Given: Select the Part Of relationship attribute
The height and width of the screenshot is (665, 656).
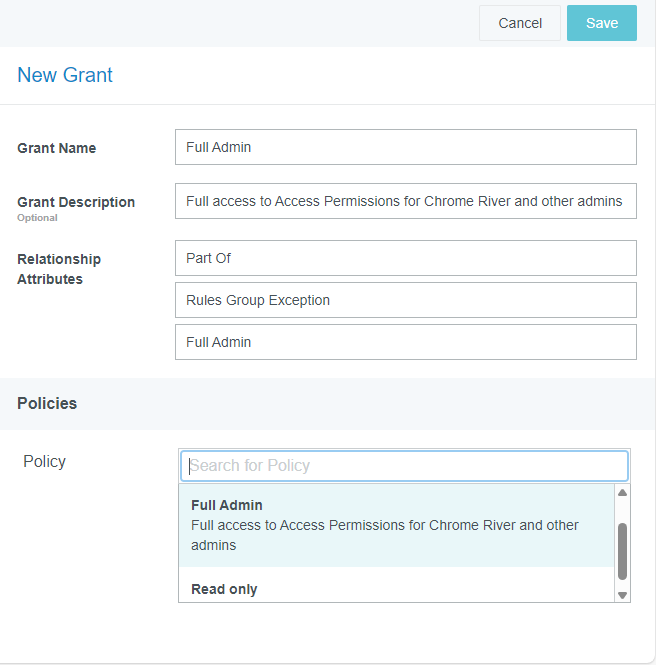Looking at the screenshot, I should click(405, 258).
